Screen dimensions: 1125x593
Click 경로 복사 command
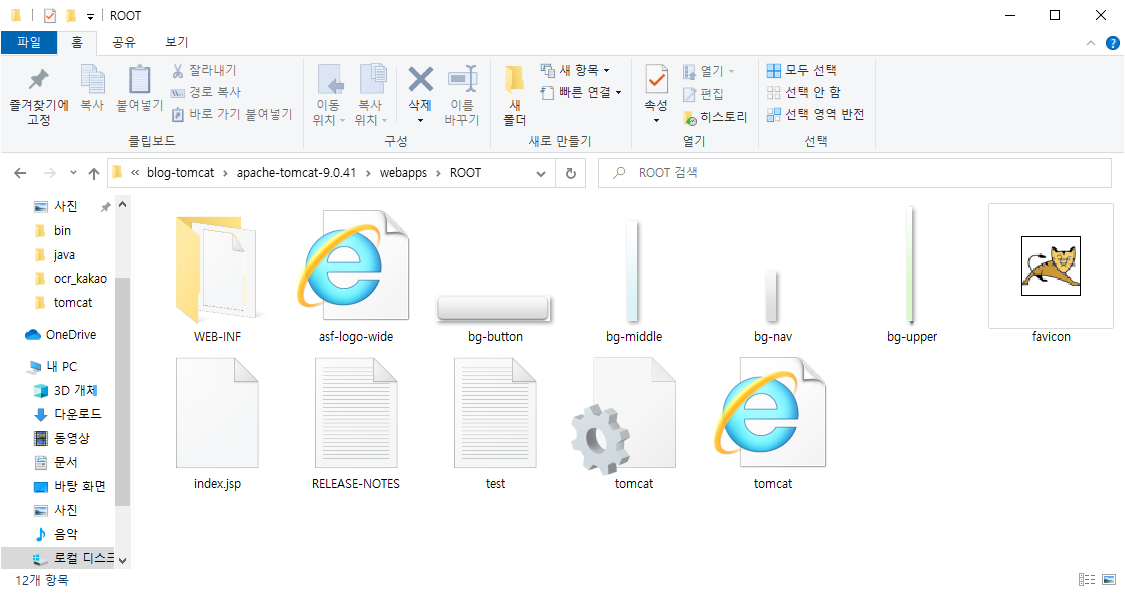206,92
